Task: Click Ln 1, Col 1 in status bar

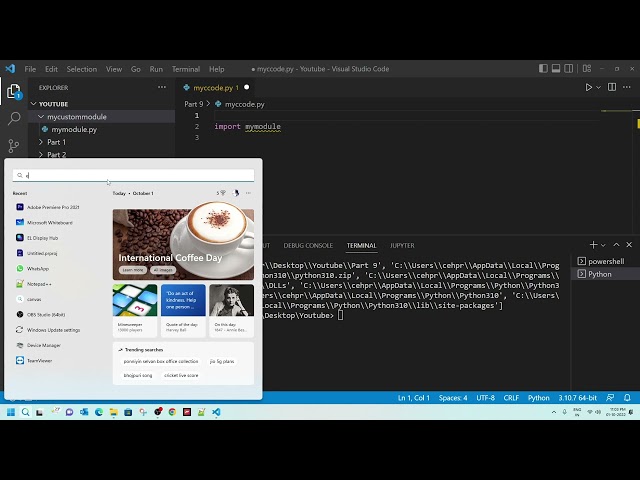Action: pyautogui.click(x=414, y=398)
